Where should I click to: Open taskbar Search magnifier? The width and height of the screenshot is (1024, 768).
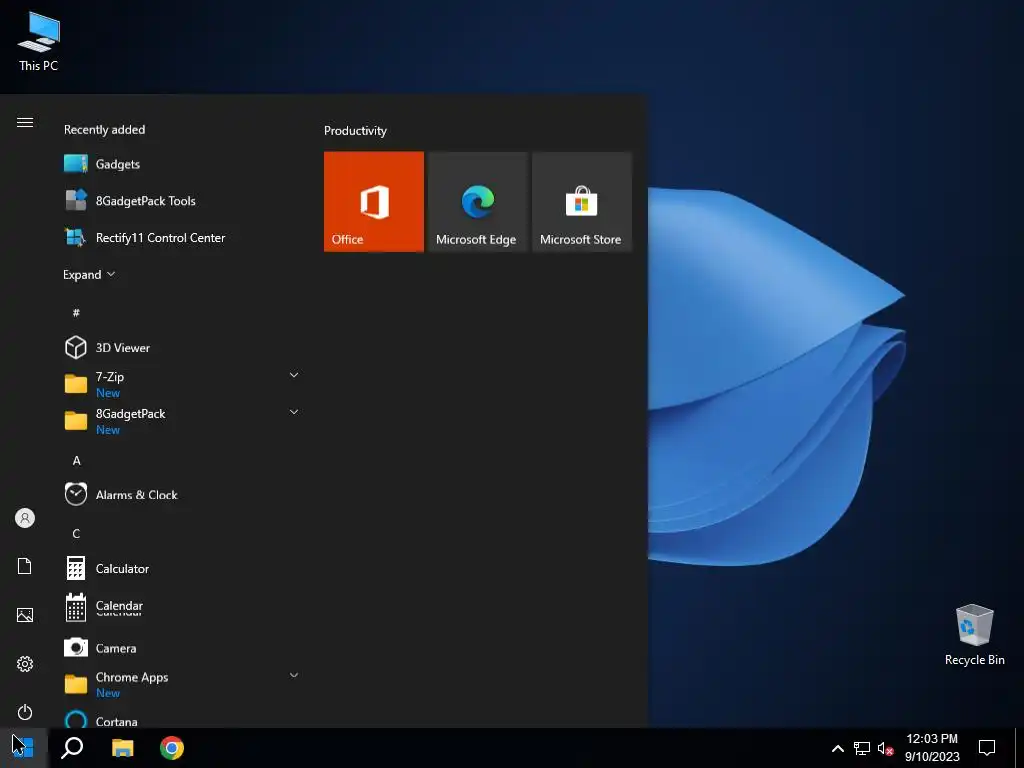[72, 748]
